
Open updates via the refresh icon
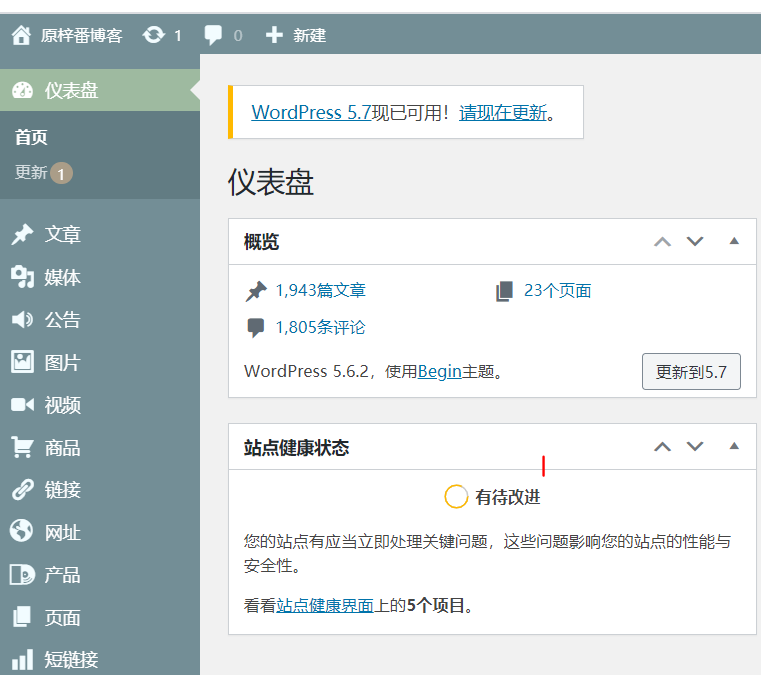click(153, 35)
